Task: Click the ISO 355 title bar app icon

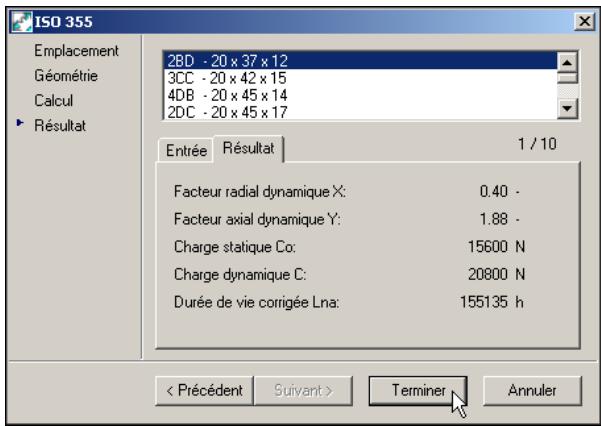Action: click(21, 21)
